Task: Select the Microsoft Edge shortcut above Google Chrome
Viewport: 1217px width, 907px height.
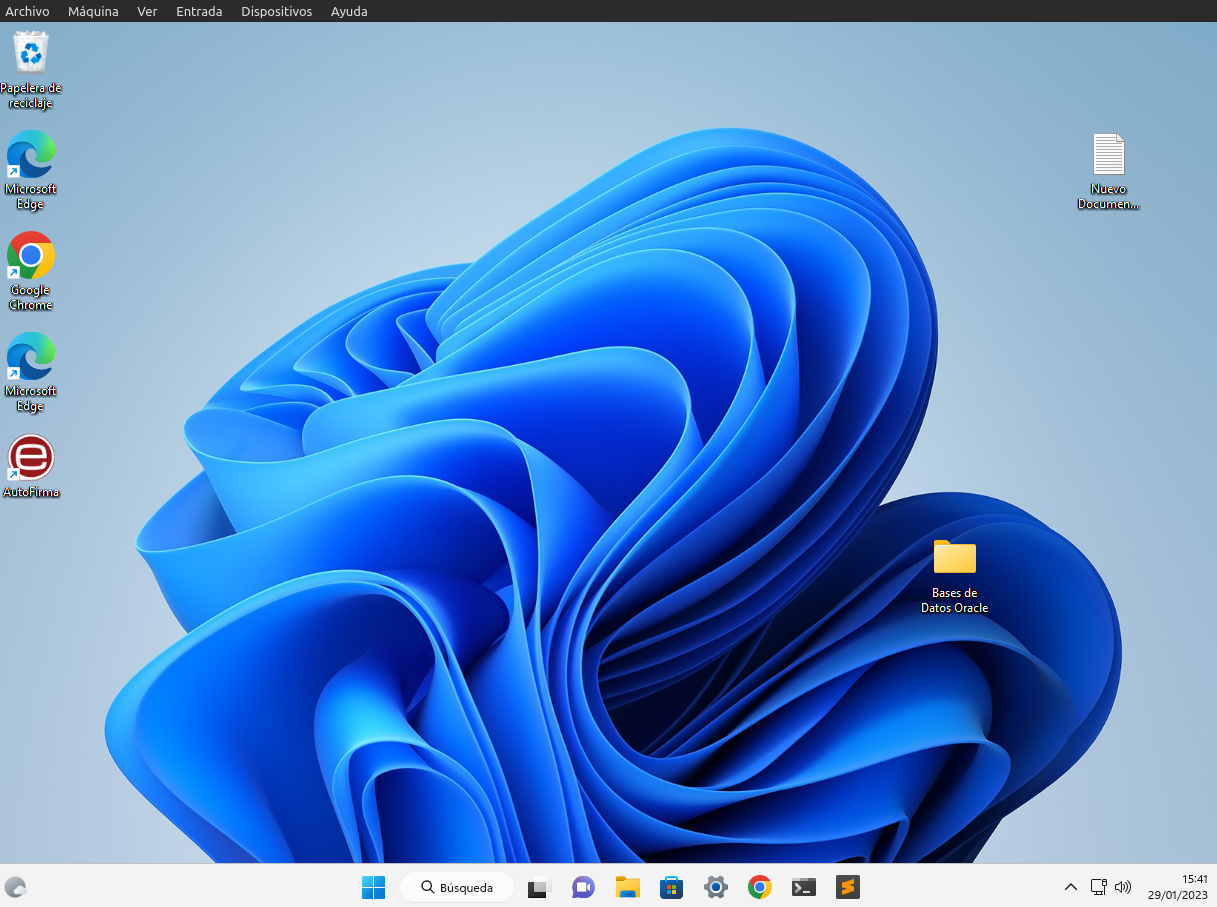Action: tap(31, 170)
